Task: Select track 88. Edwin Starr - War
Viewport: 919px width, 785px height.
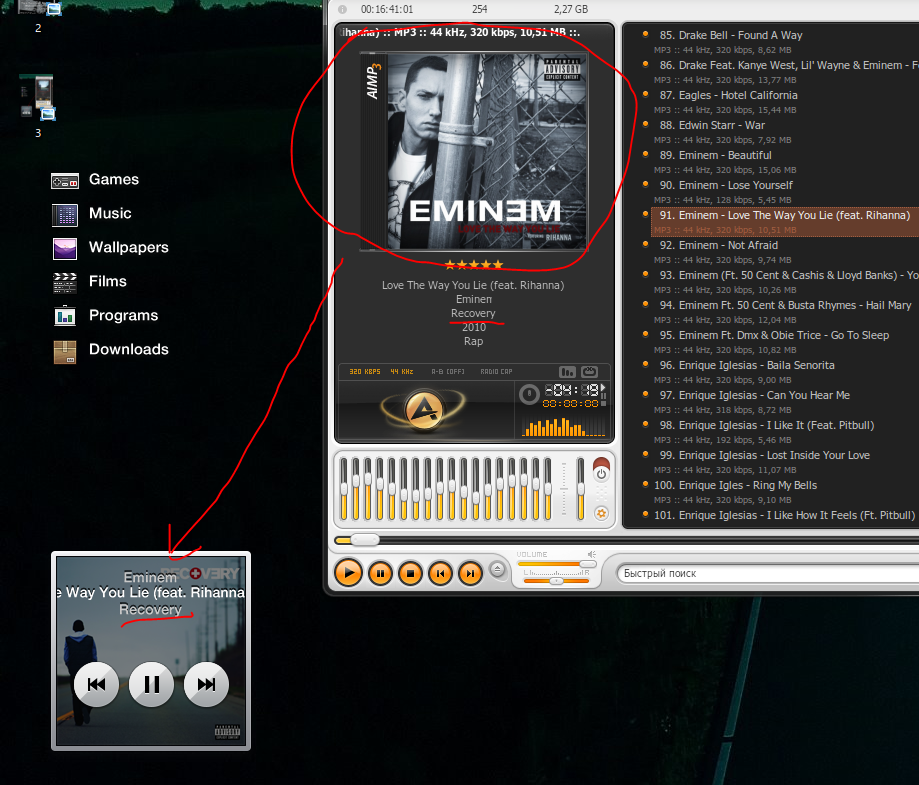Action: [784, 131]
